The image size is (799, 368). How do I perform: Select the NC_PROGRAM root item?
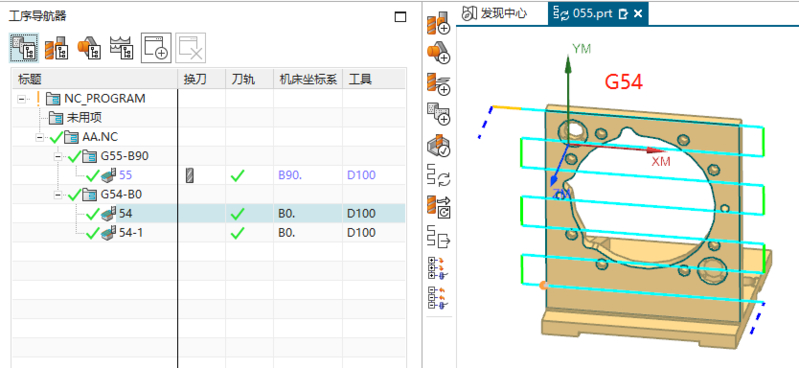[104, 98]
